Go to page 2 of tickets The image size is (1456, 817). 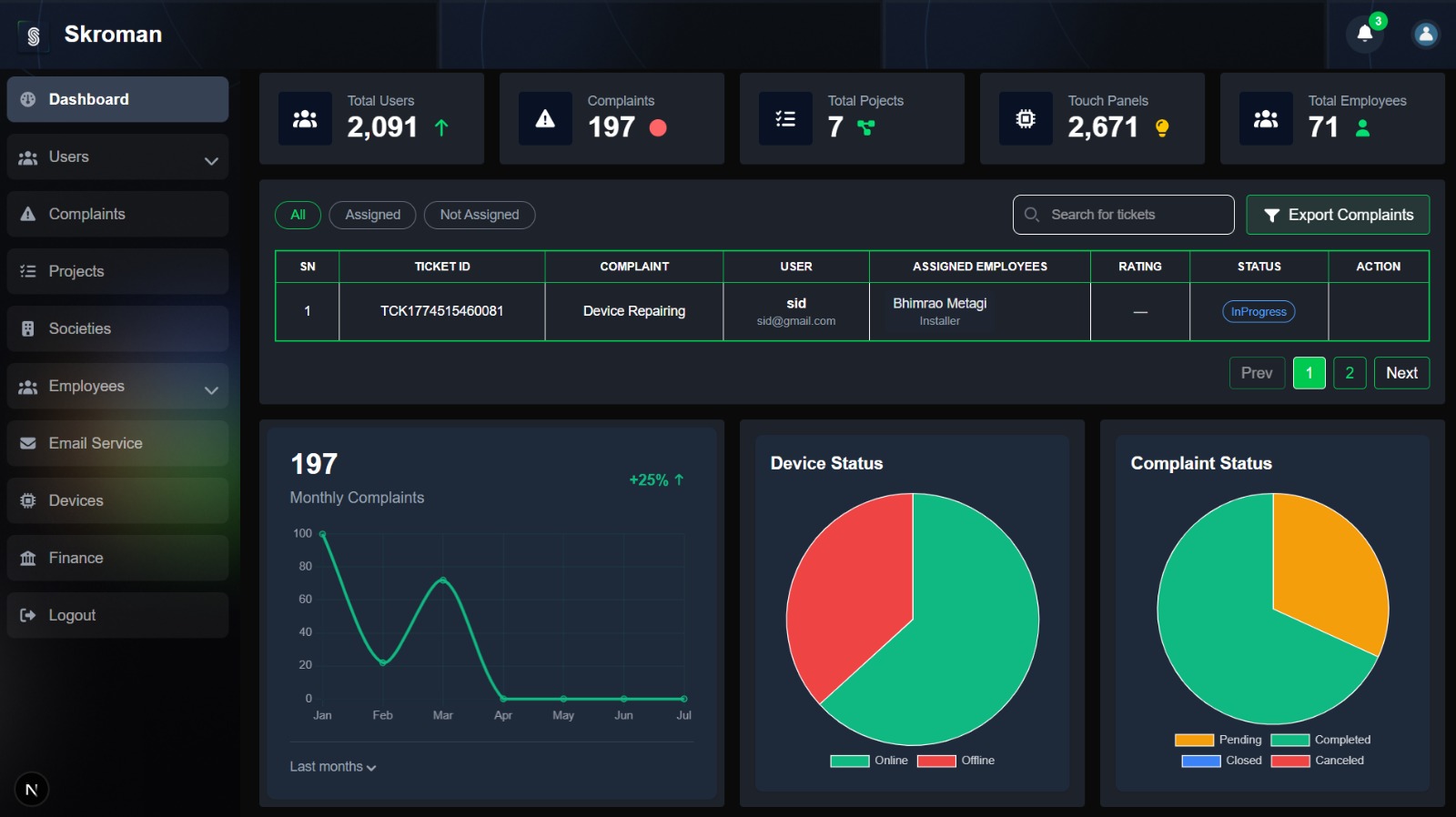pyautogui.click(x=1350, y=373)
